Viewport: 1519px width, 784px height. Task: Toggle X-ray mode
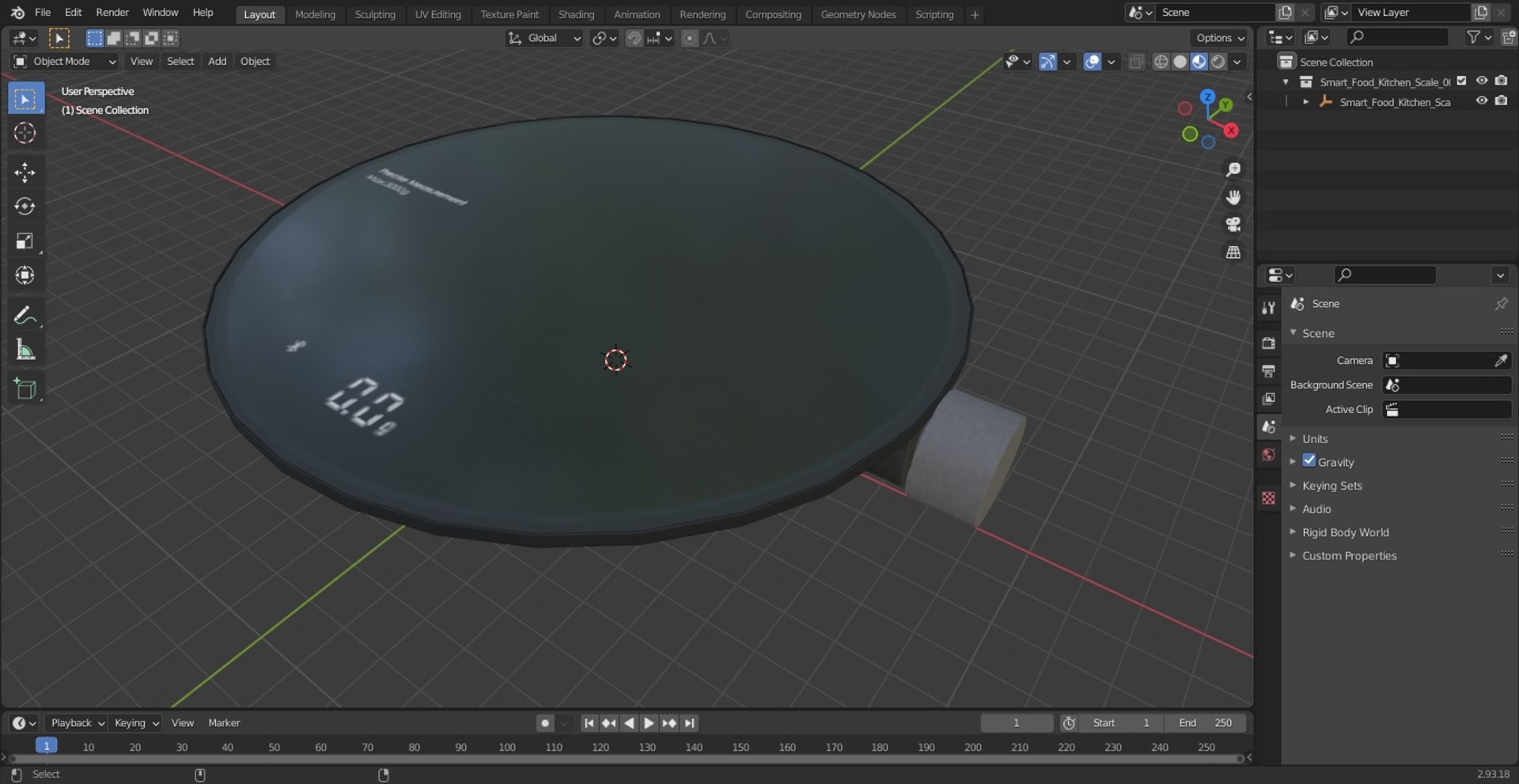[x=1136, y=62]
